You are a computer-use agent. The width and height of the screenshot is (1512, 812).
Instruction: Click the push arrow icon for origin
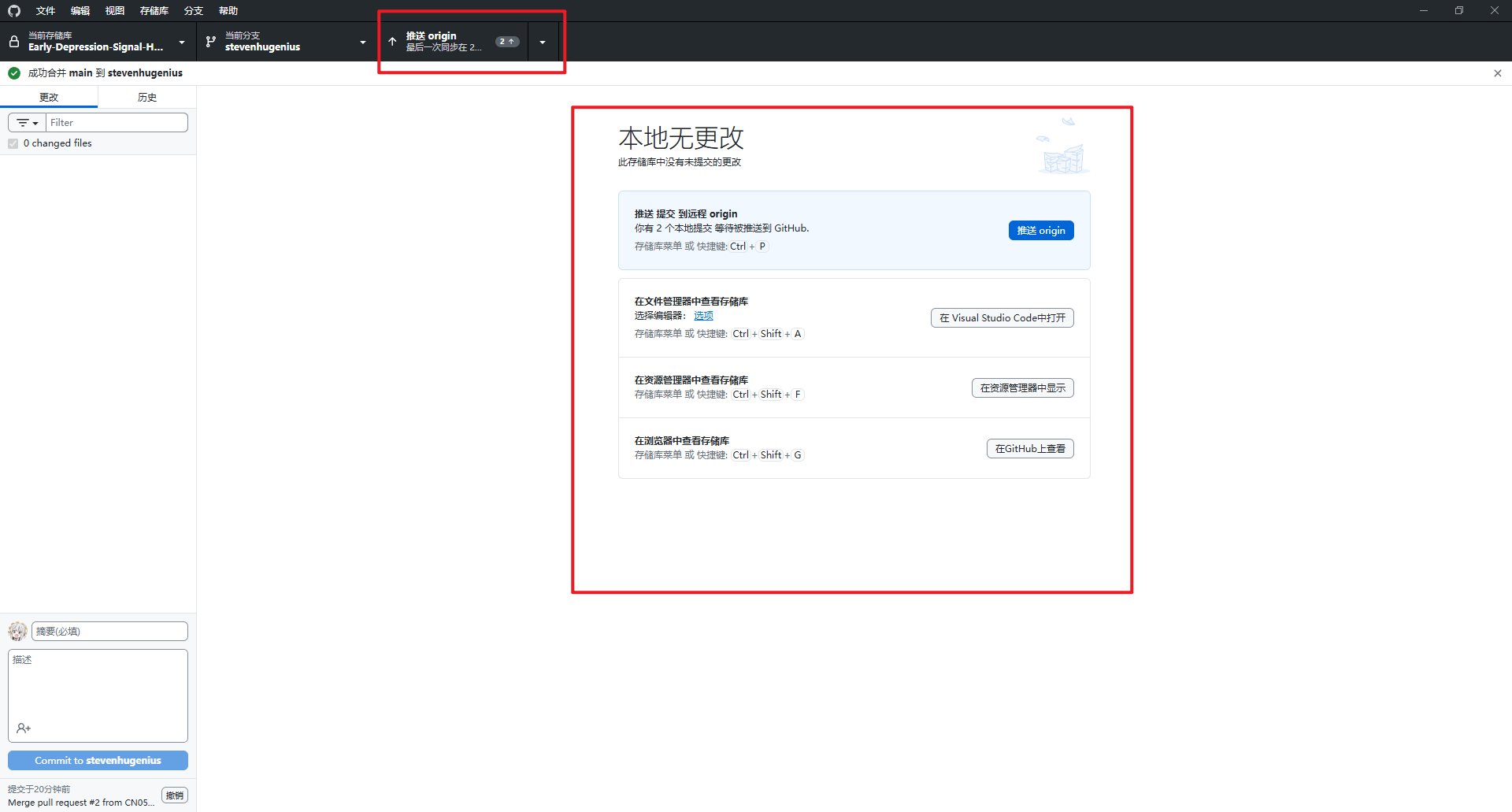click(x=392, y=42)
